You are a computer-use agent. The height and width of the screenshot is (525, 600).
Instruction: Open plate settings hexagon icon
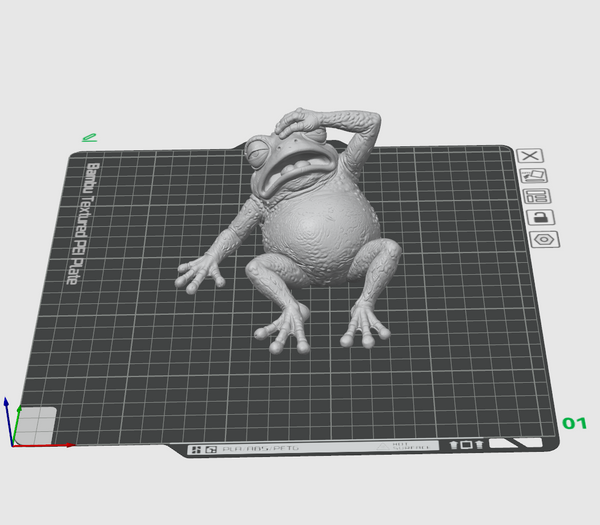pyautogui.click(x=545, y=240)
